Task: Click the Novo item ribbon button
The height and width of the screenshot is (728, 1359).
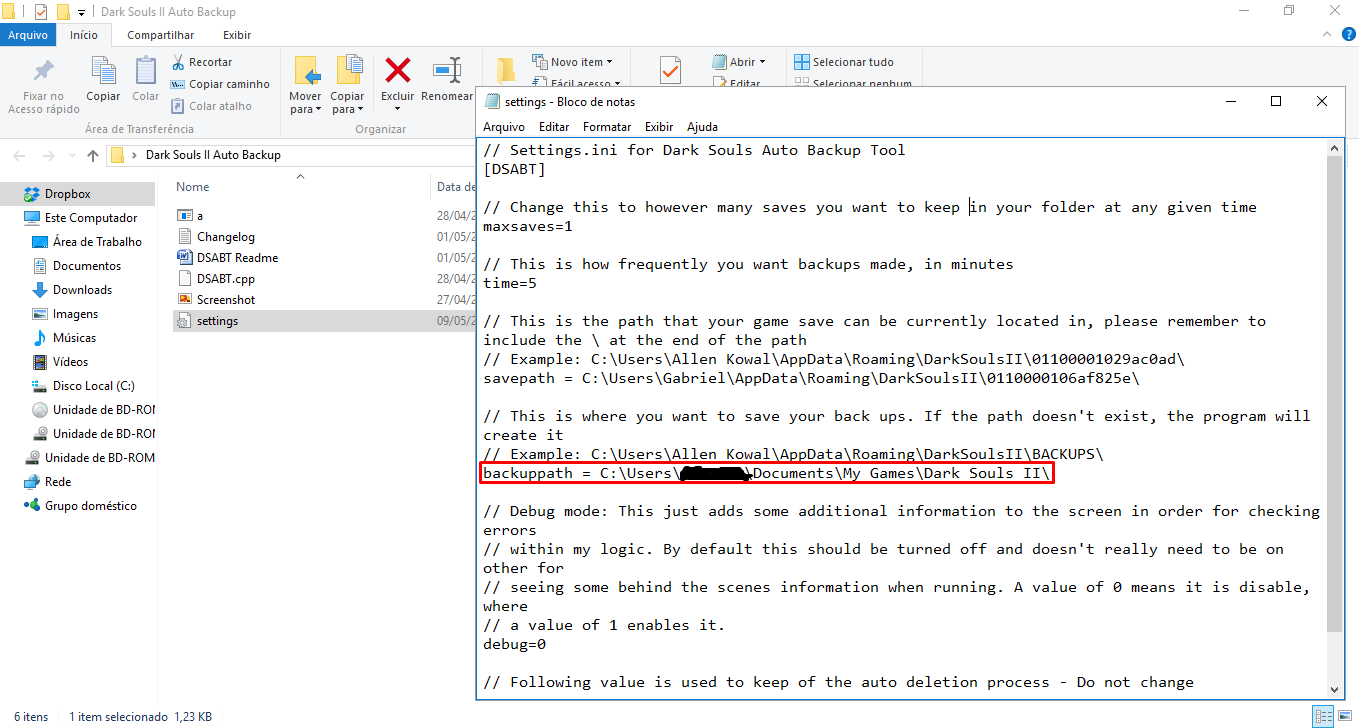Action: click(x=572, y=62)
